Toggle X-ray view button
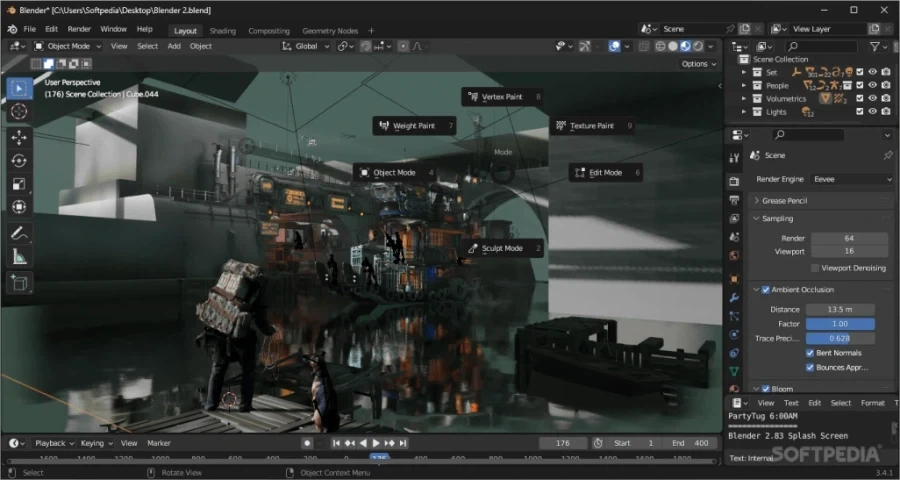900x480 pixels. coord(644,47)
